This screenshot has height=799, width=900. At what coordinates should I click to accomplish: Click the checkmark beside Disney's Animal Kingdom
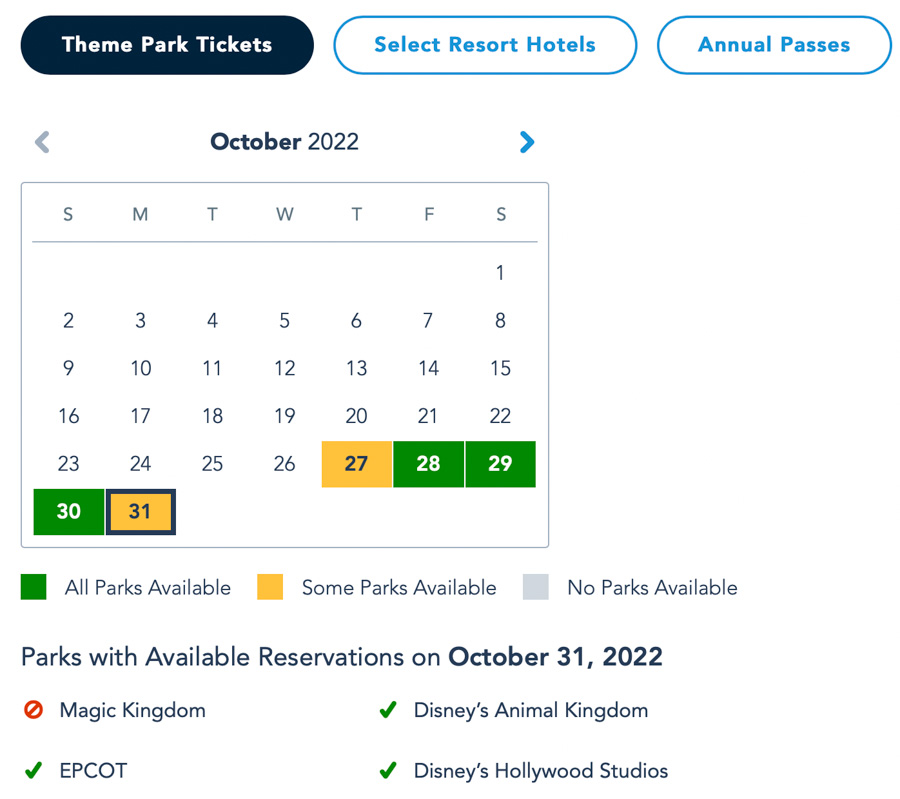click(x=388, y=711)
